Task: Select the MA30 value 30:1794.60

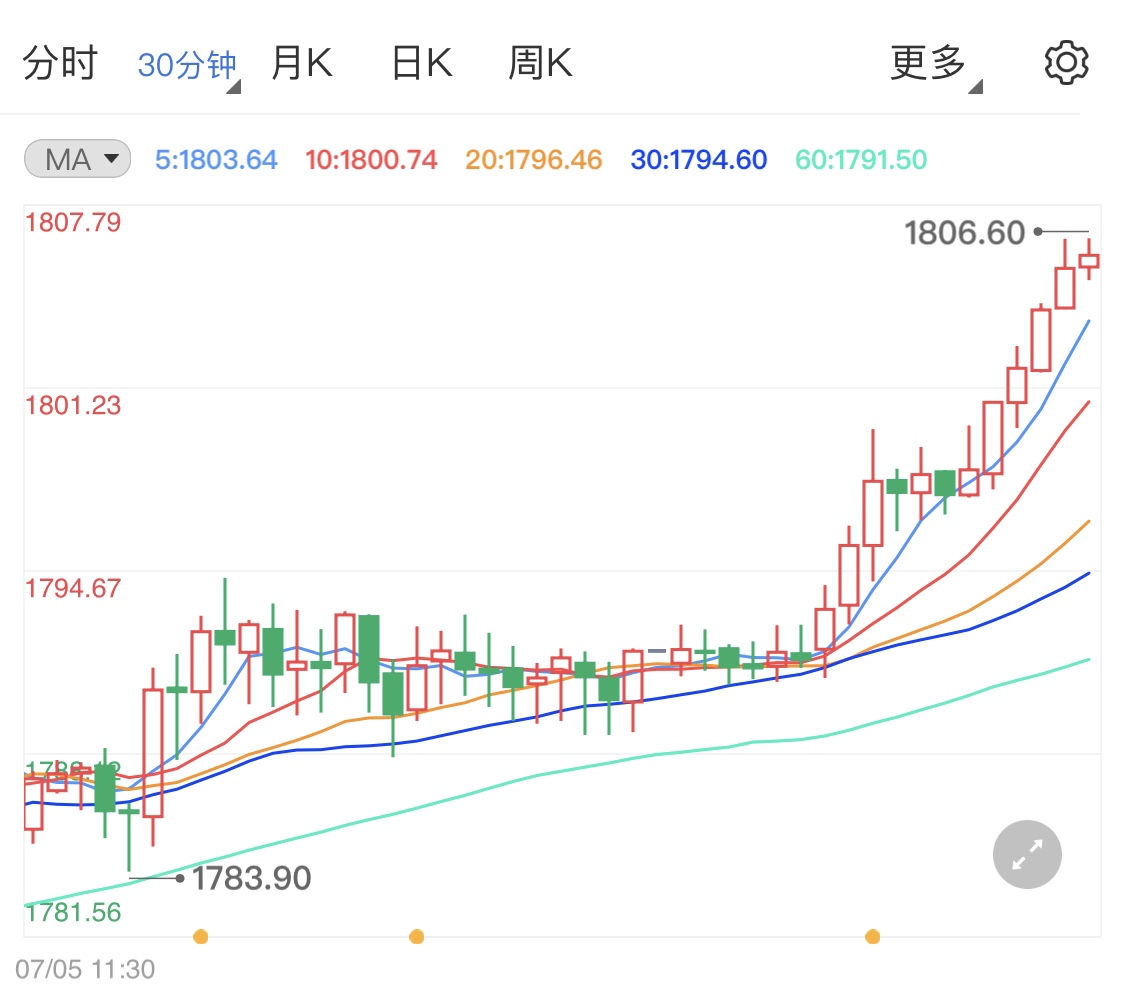Action: point(699,159)
